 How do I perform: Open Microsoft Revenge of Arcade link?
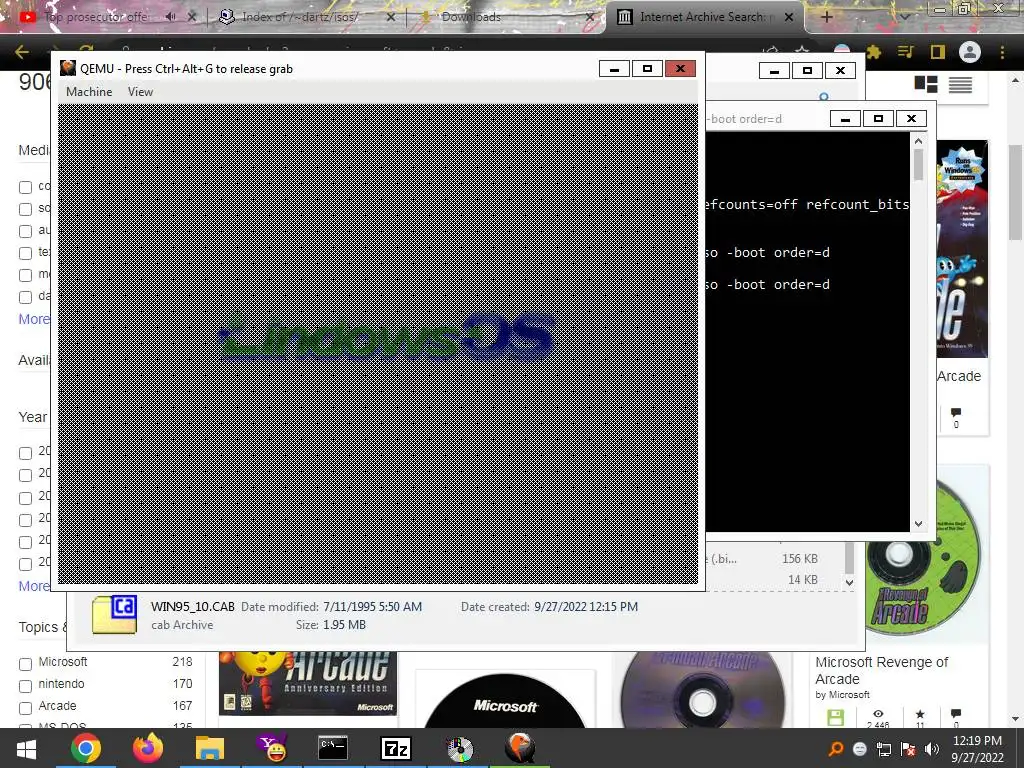882,670
